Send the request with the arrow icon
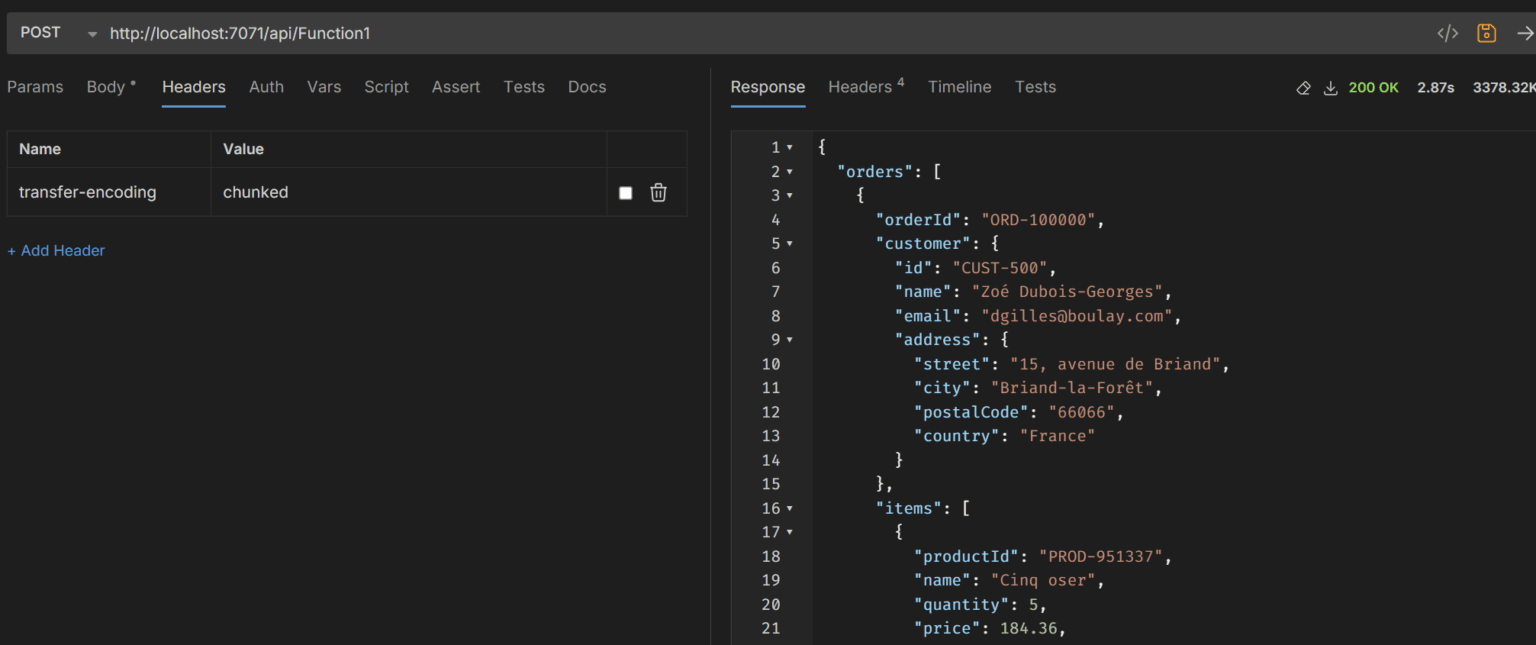The height and width of the screenshot is (645, 1536). tap(1524, 32)
